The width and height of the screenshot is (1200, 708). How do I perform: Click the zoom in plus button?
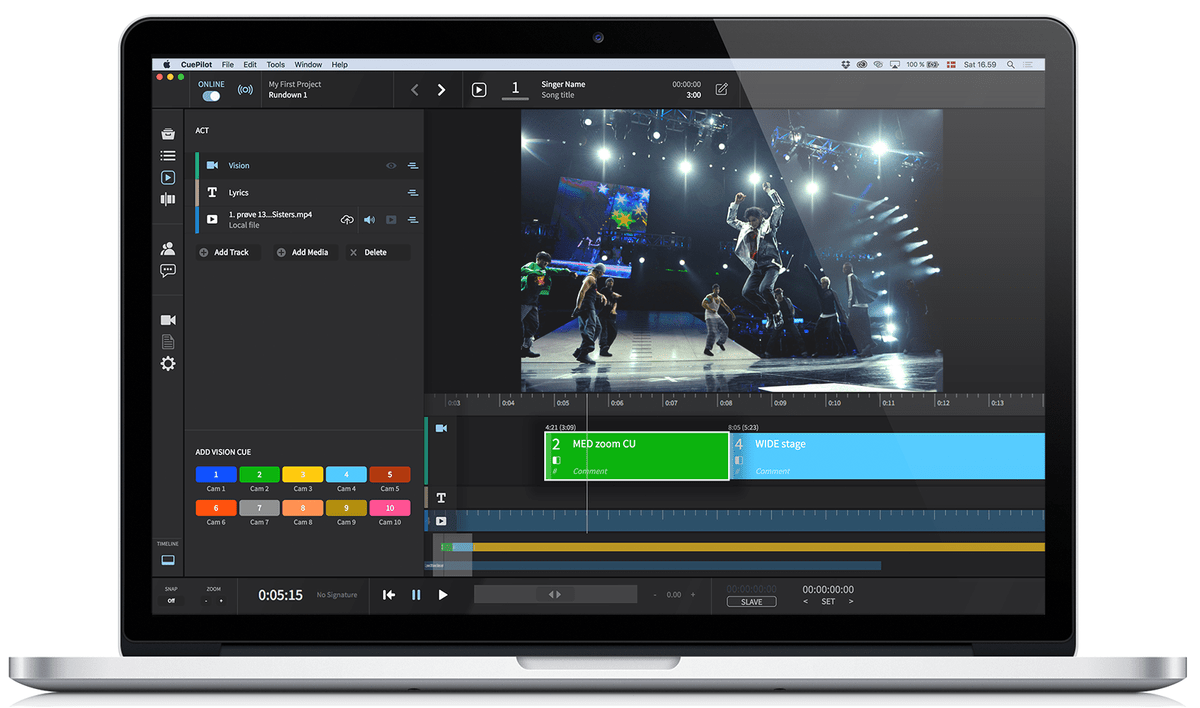[x=221, y=601]
